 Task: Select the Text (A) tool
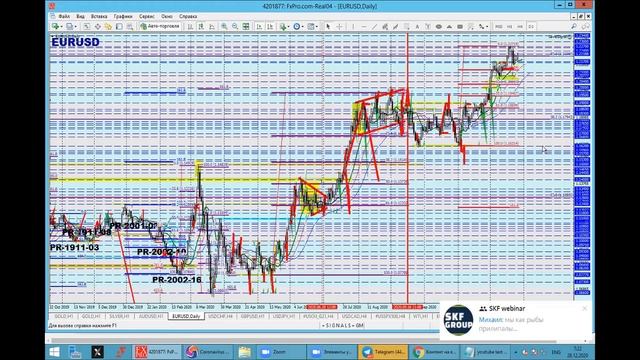point(417,27)
